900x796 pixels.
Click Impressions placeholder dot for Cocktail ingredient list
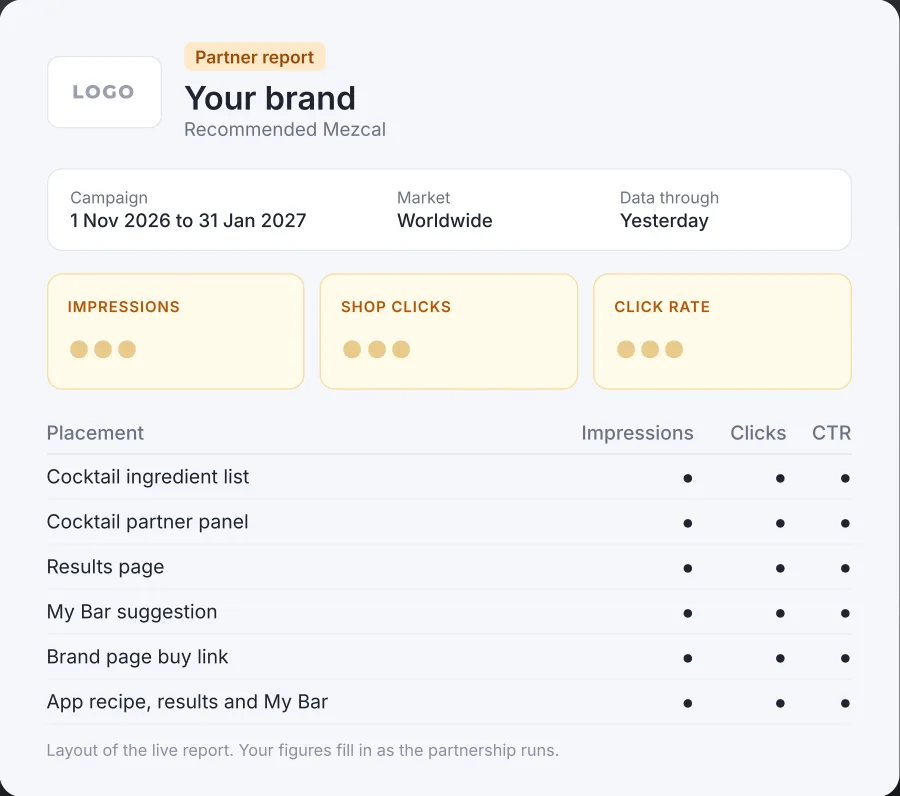688,478
